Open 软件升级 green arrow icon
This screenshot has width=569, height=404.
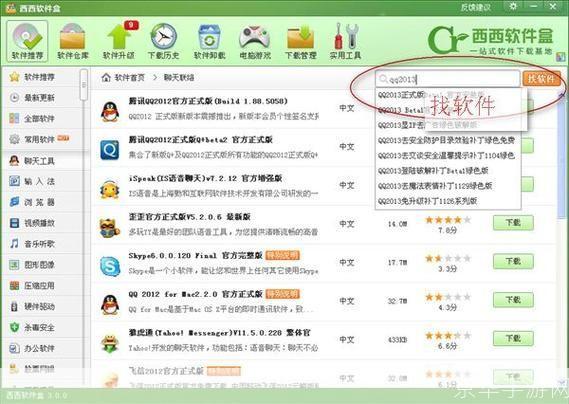[119, 41]
